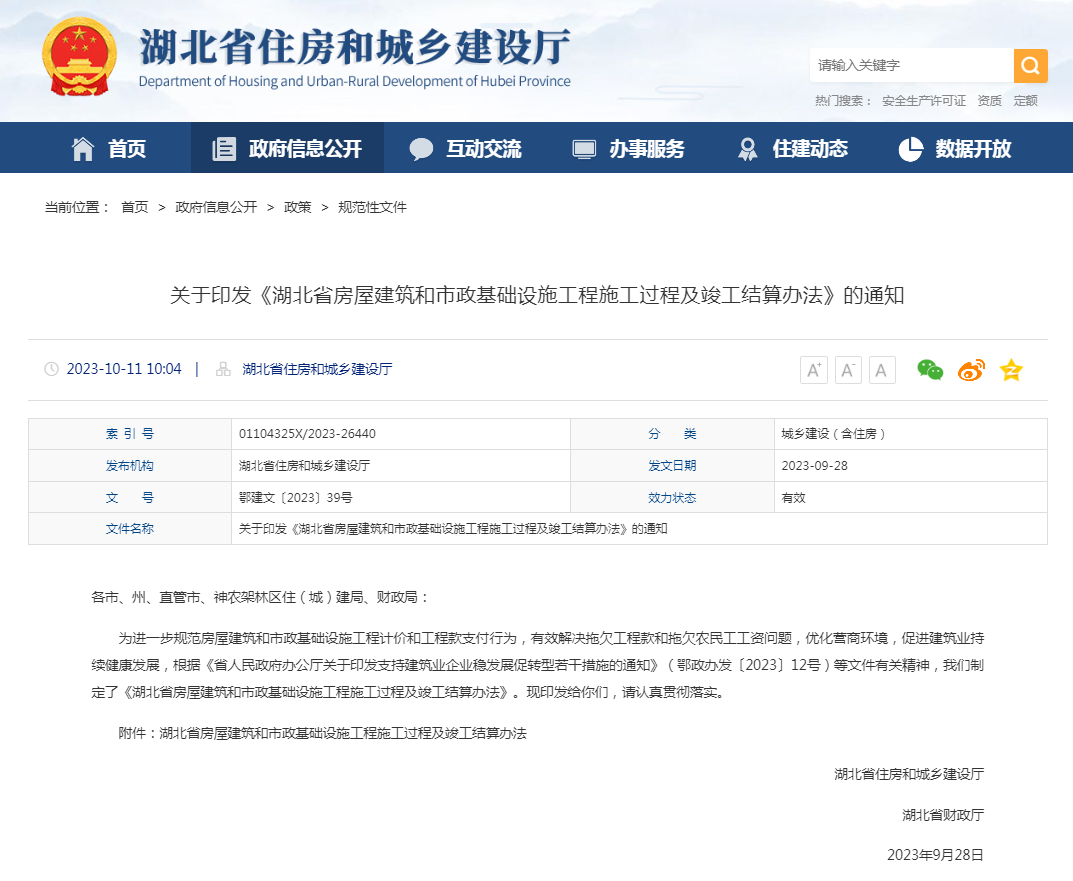Select the 效力状态 label cell
The height and width of the screenshot is (881, 1073).
click(x=672, y=498)
